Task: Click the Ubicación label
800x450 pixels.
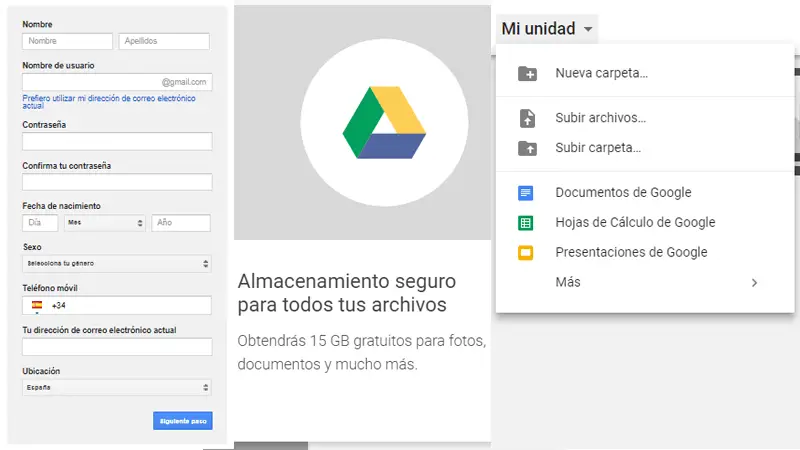Action: [x=41, y=371]
